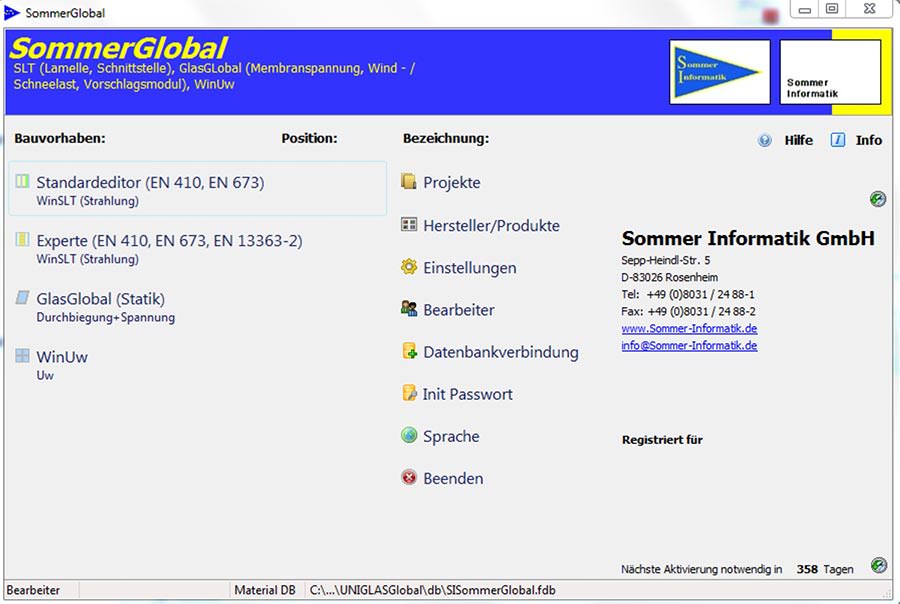Click the WinUw window icon
Image resolution: width=900 pixels, height=604 pixels.
pyautogui.click(x=22, y=355)
